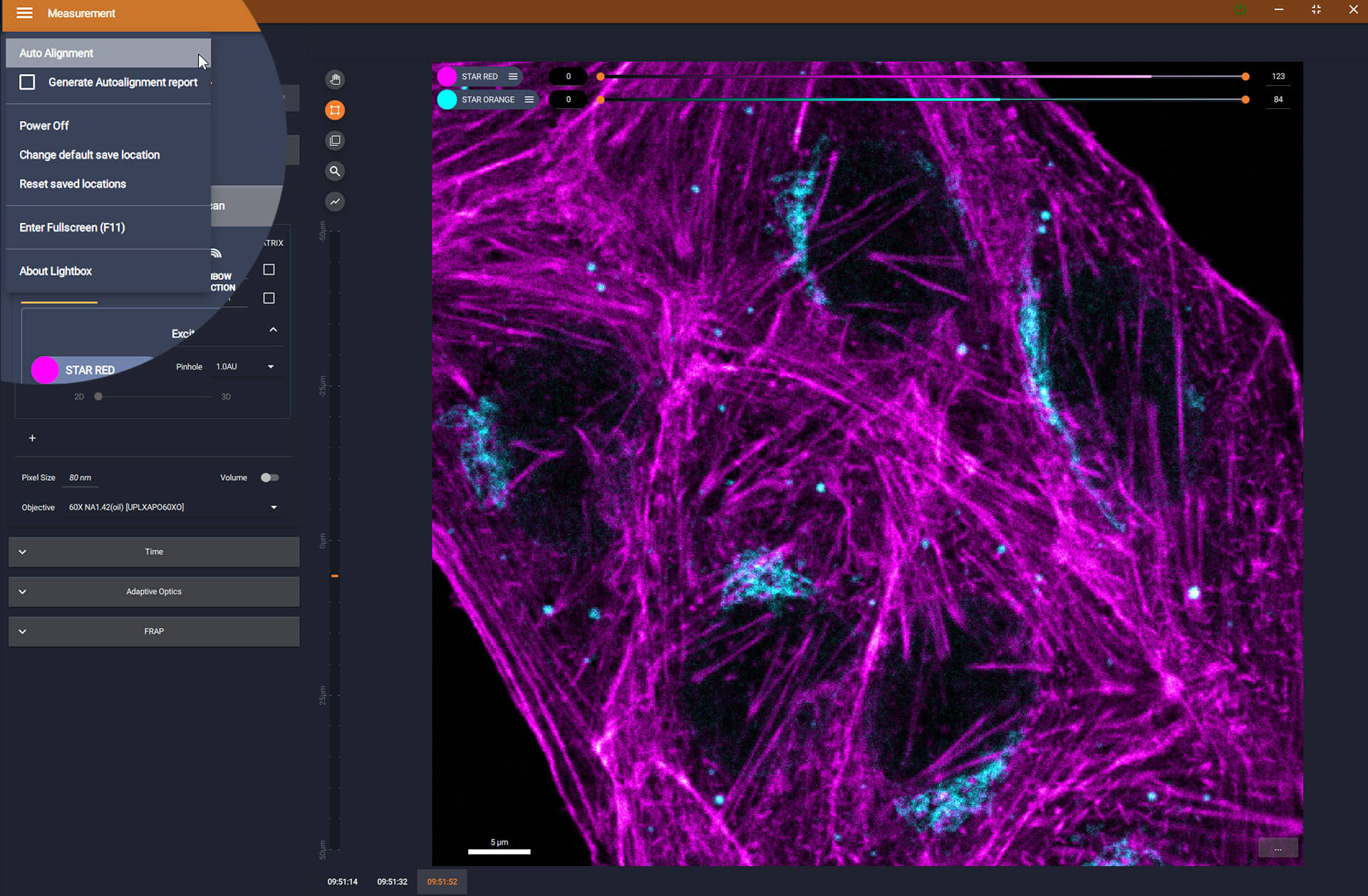Select the magnifier zoom tool
The height and width of the screenshot is (896, 1368).
335,171
